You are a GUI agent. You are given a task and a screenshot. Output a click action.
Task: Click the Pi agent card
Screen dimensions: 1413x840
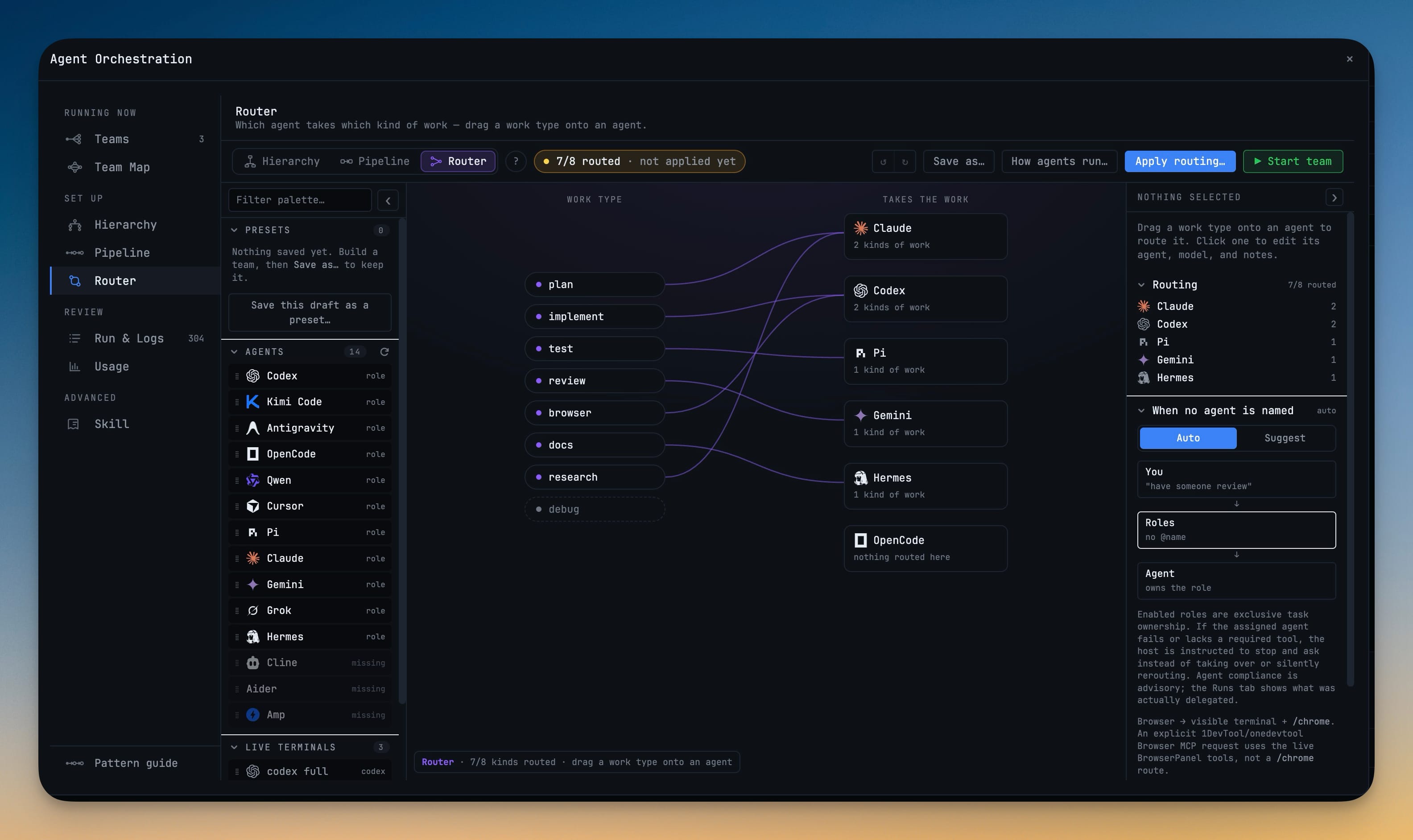[x=925, y=361]
